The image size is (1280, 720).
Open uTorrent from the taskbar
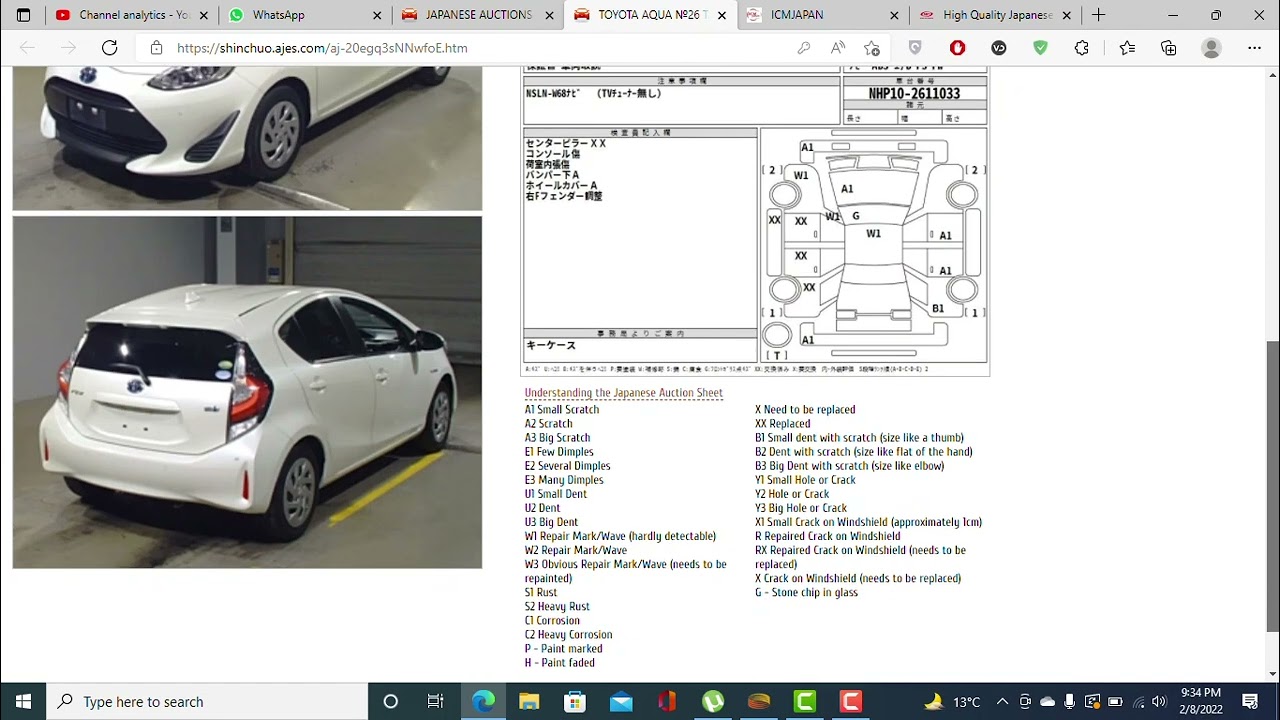[713, 701]
